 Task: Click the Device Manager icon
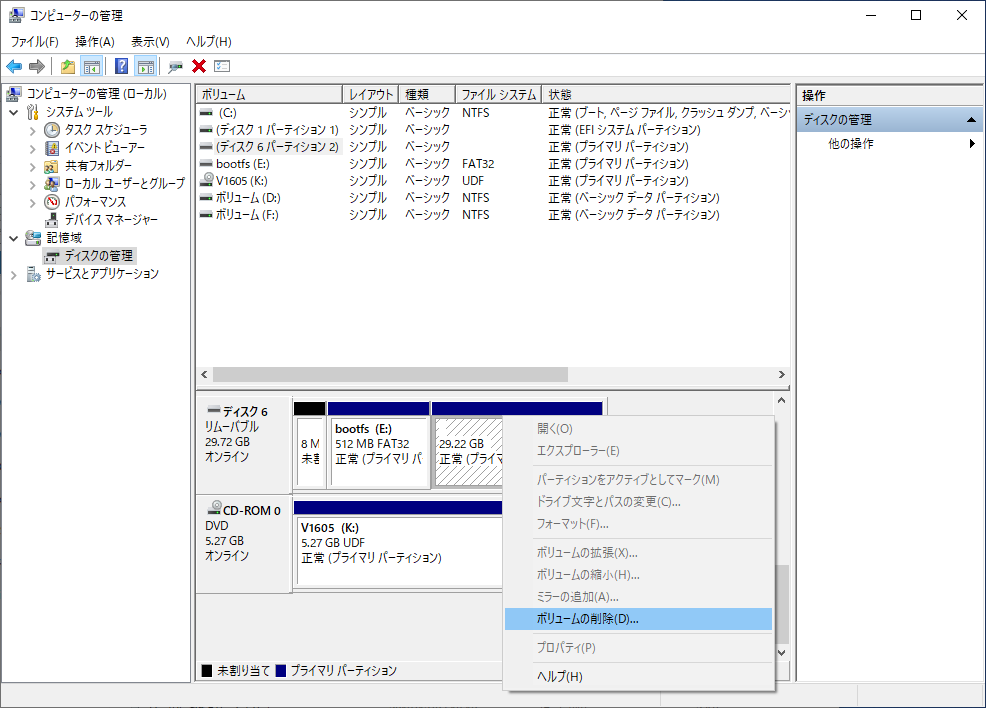tap(52, 220)
